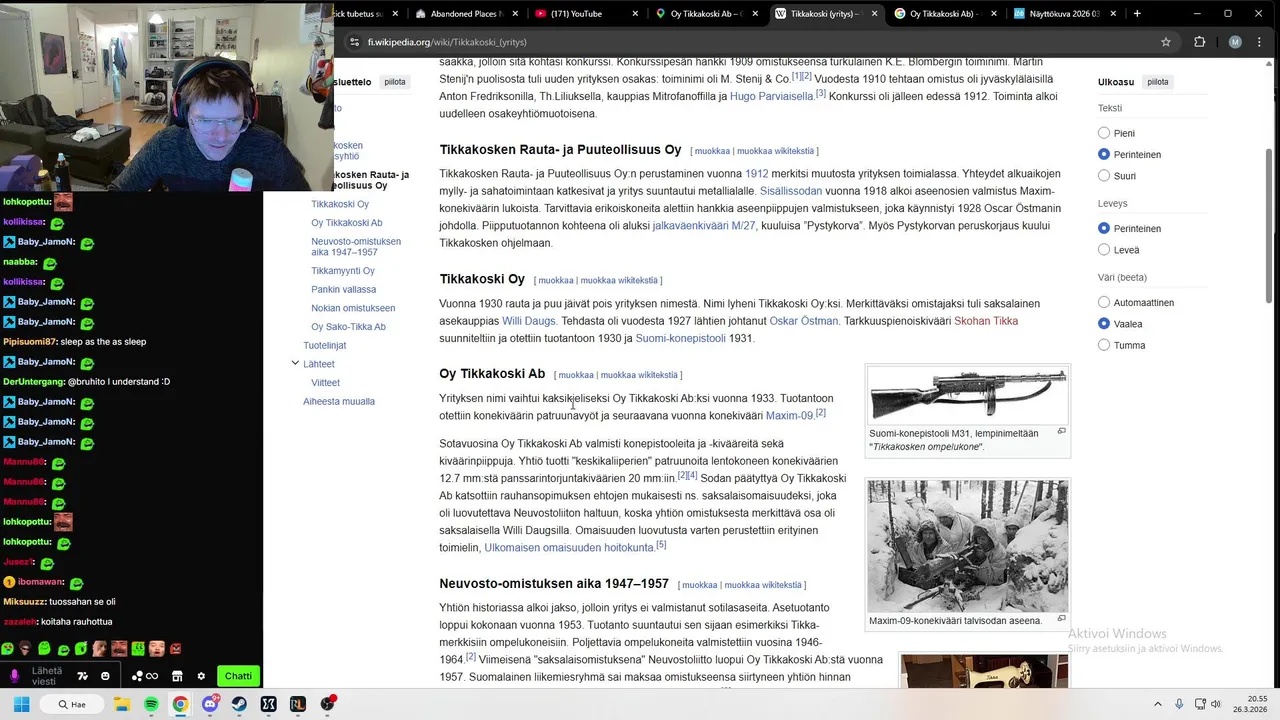Select Suuri text size
Viewport: 1280px width, 720px height.
[1104, 176]
